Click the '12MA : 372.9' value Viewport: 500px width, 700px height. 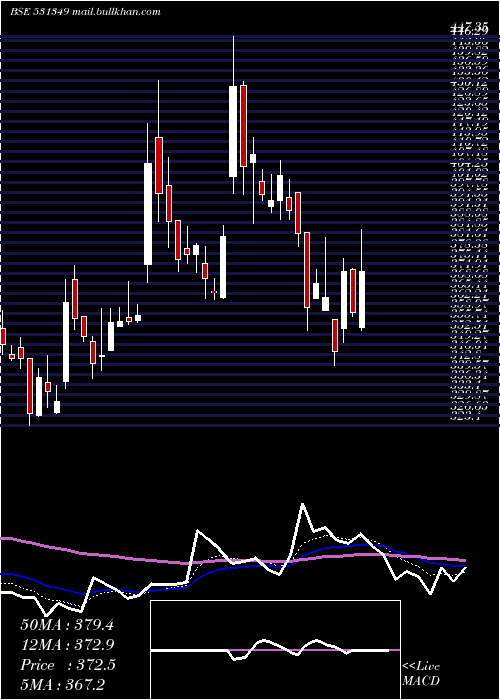[x=67, y=645]
